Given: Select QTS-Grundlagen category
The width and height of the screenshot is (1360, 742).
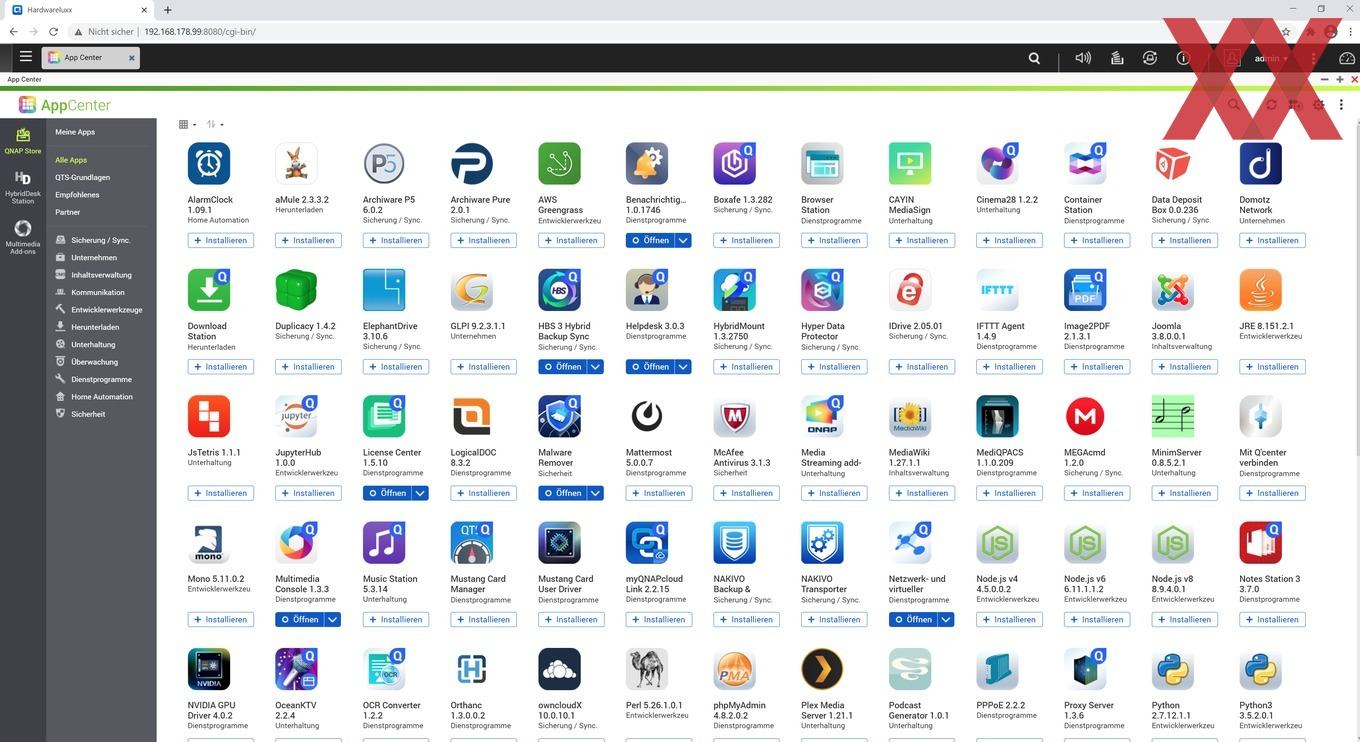Looking at the screenshot, I should [x=82, y=177].
